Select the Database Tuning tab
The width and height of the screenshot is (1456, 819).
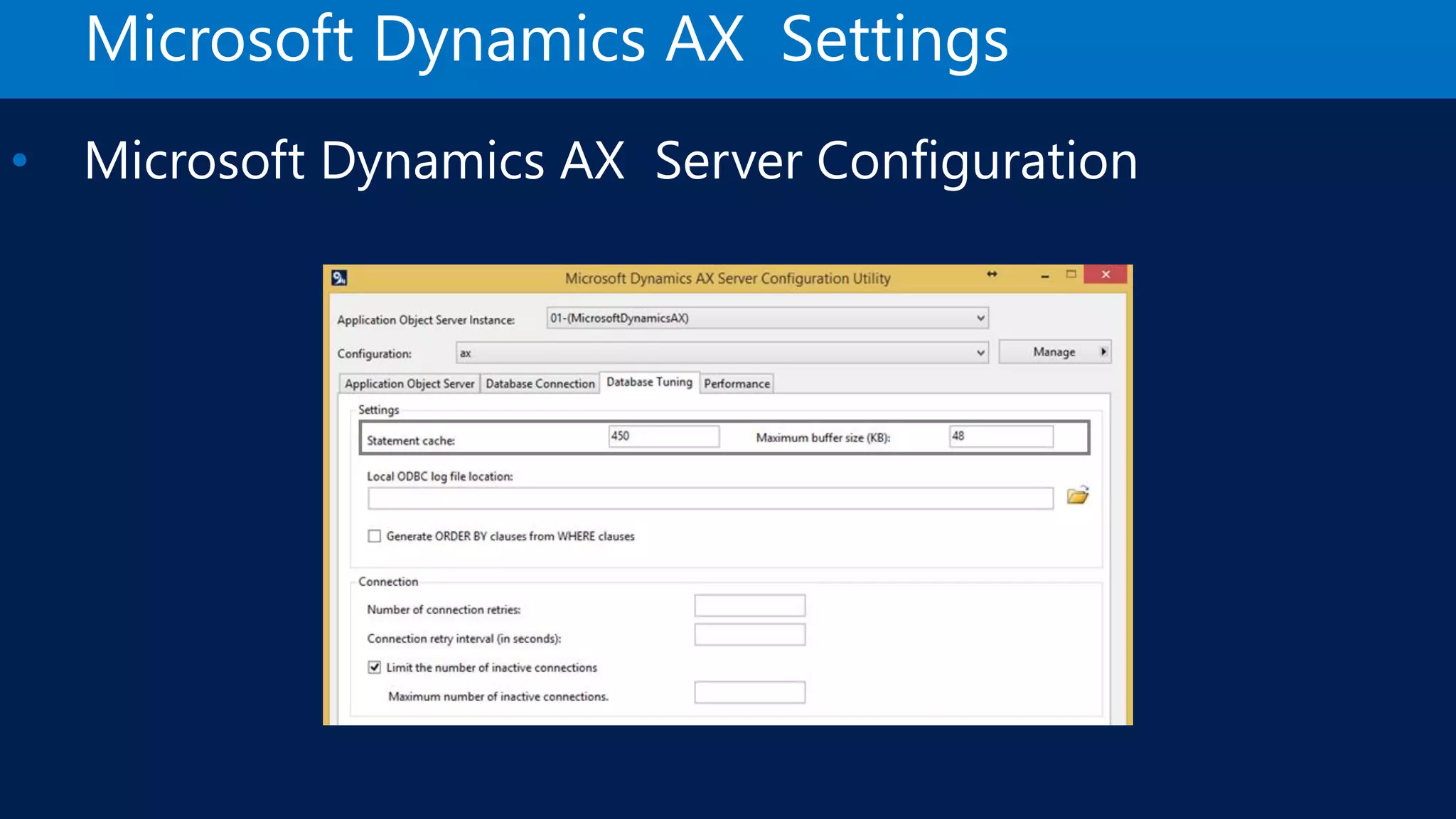(649, 382)
